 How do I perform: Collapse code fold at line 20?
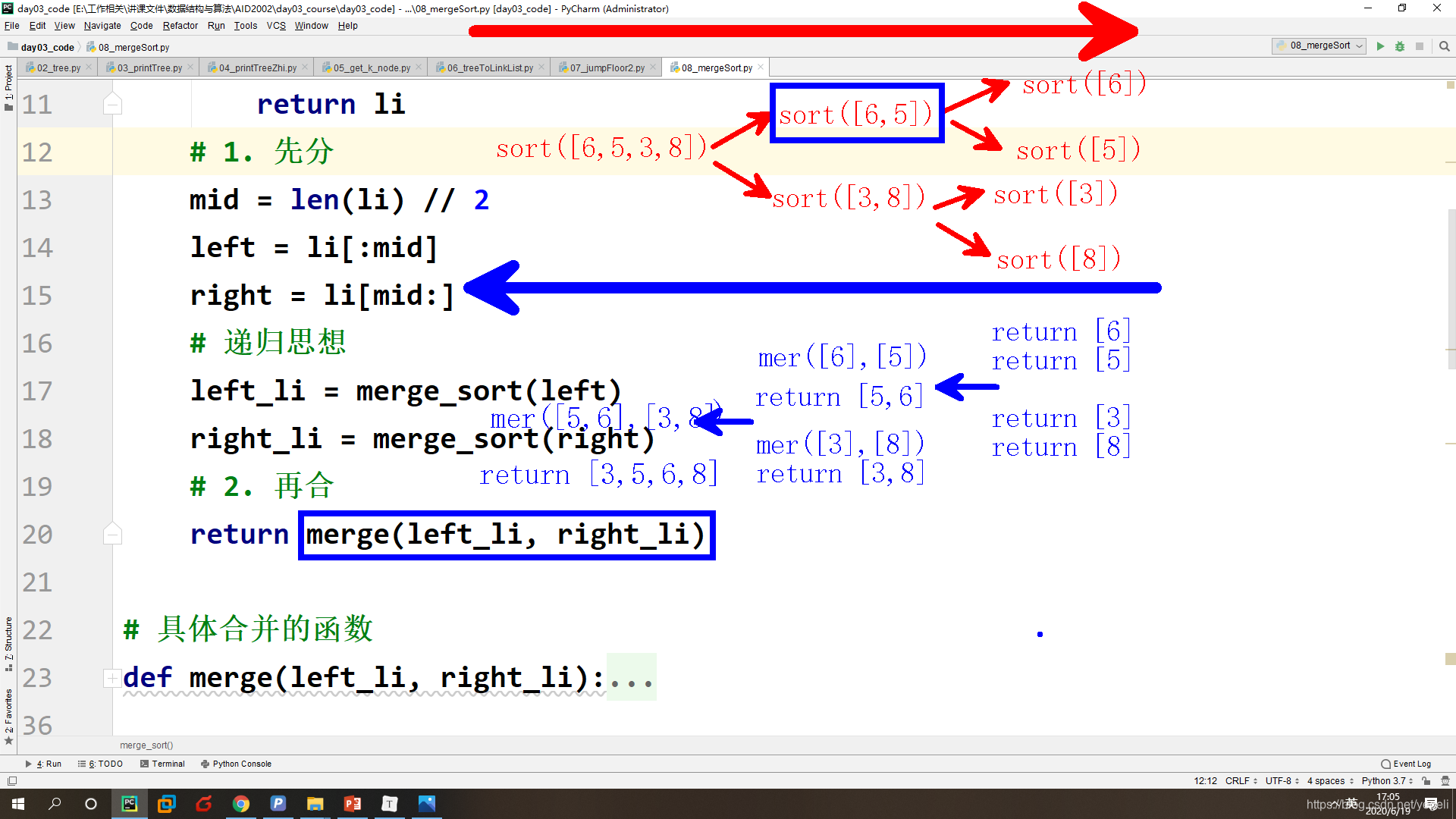tap(112, 534)
